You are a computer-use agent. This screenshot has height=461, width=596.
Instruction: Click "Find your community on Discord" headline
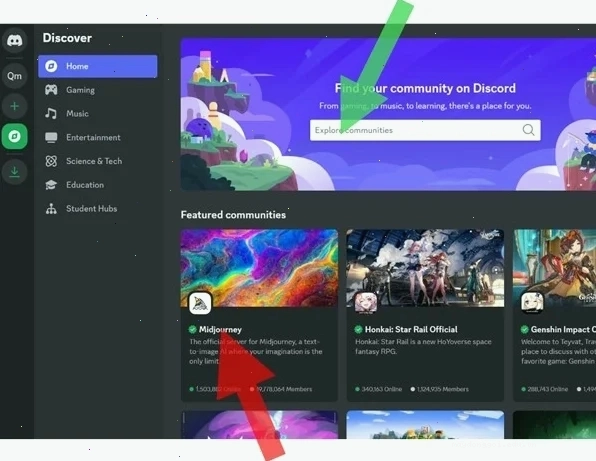click(425, 88)
